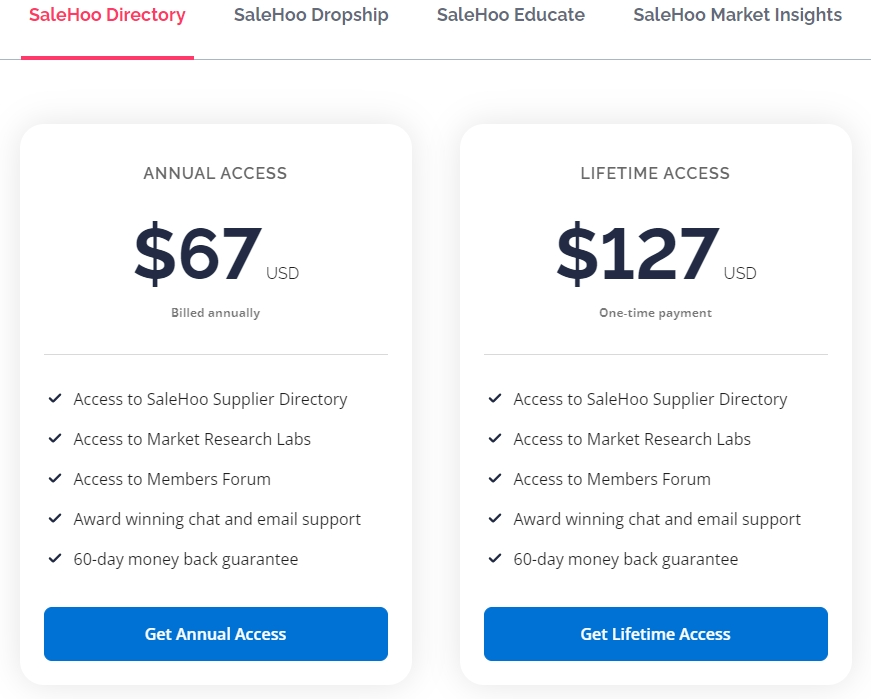Click the $127 lifetime price
Image resolution: width=871 pixels, height=699 pixels.
pos(638,255)
